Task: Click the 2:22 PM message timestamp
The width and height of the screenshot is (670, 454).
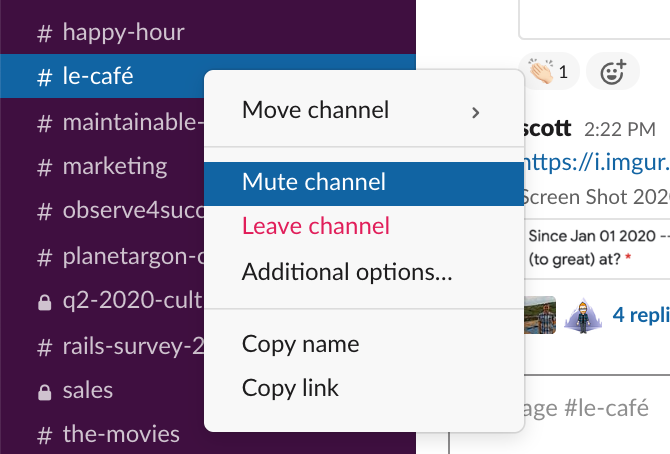Action: [x=620, y=130]
